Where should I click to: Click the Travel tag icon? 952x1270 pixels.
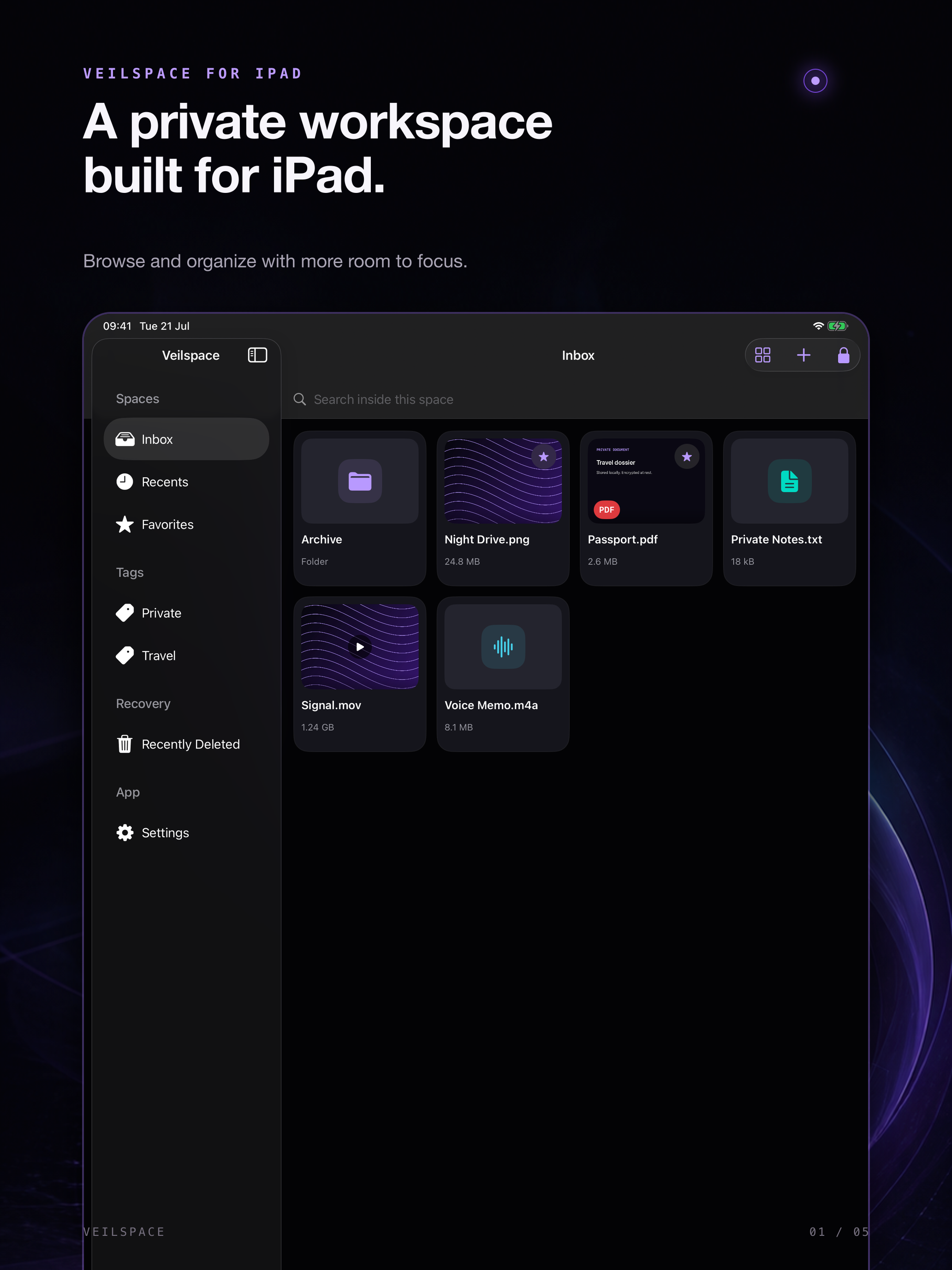pos(125,655)
